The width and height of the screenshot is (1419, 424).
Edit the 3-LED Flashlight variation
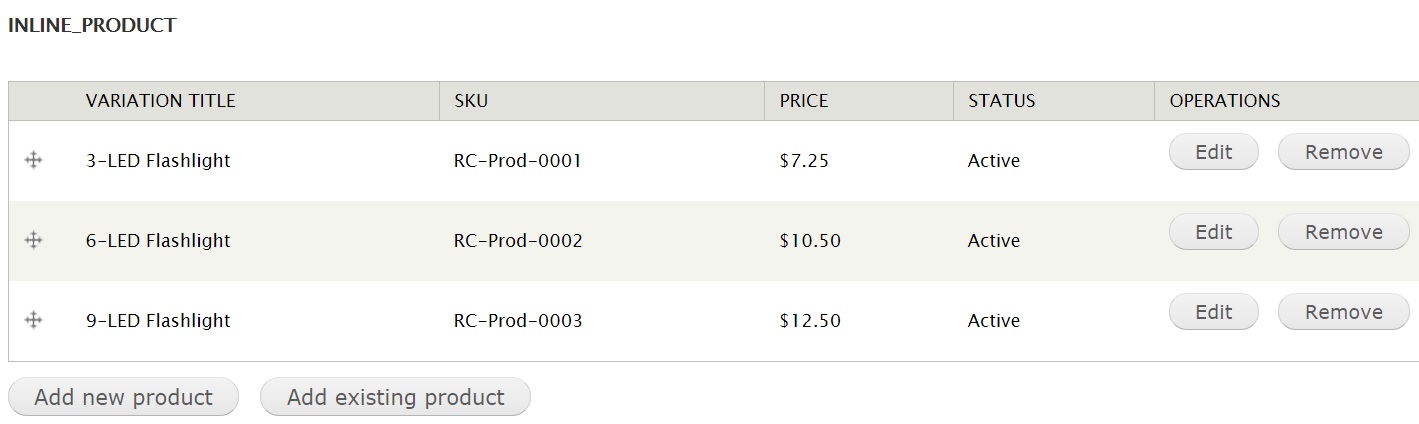click(1213, 152)
